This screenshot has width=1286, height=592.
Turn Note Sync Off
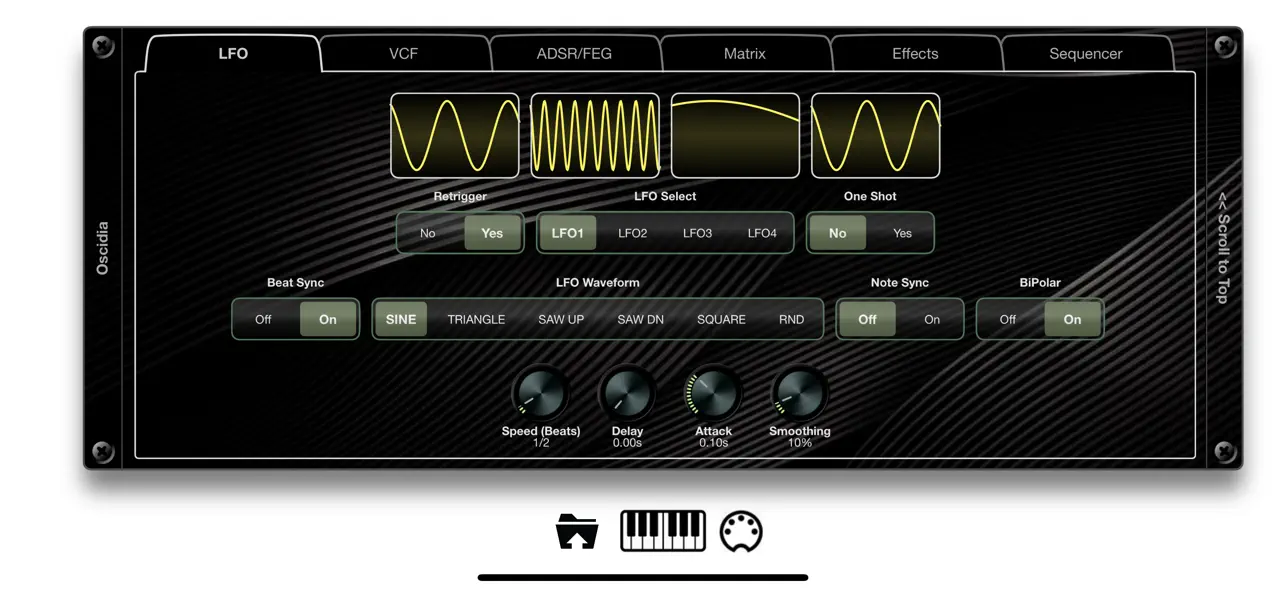(x=867, y=319)
